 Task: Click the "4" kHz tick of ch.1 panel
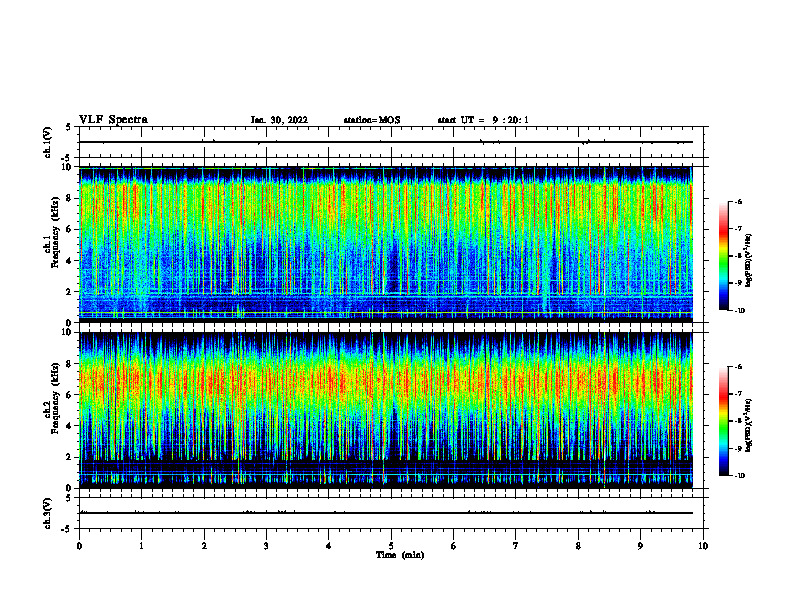coord(69,260)
